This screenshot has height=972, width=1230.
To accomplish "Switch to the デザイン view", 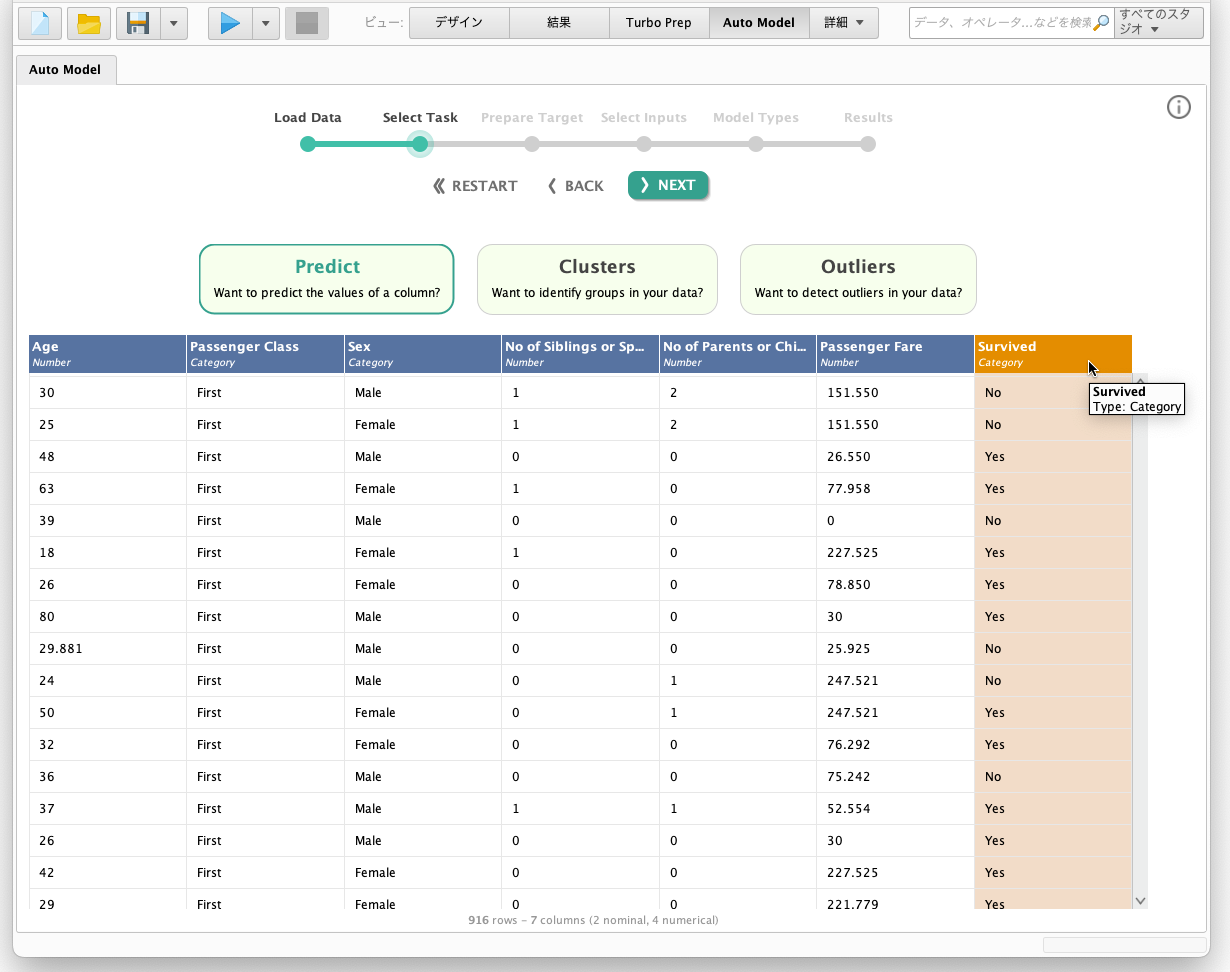I will pos(459,22).
